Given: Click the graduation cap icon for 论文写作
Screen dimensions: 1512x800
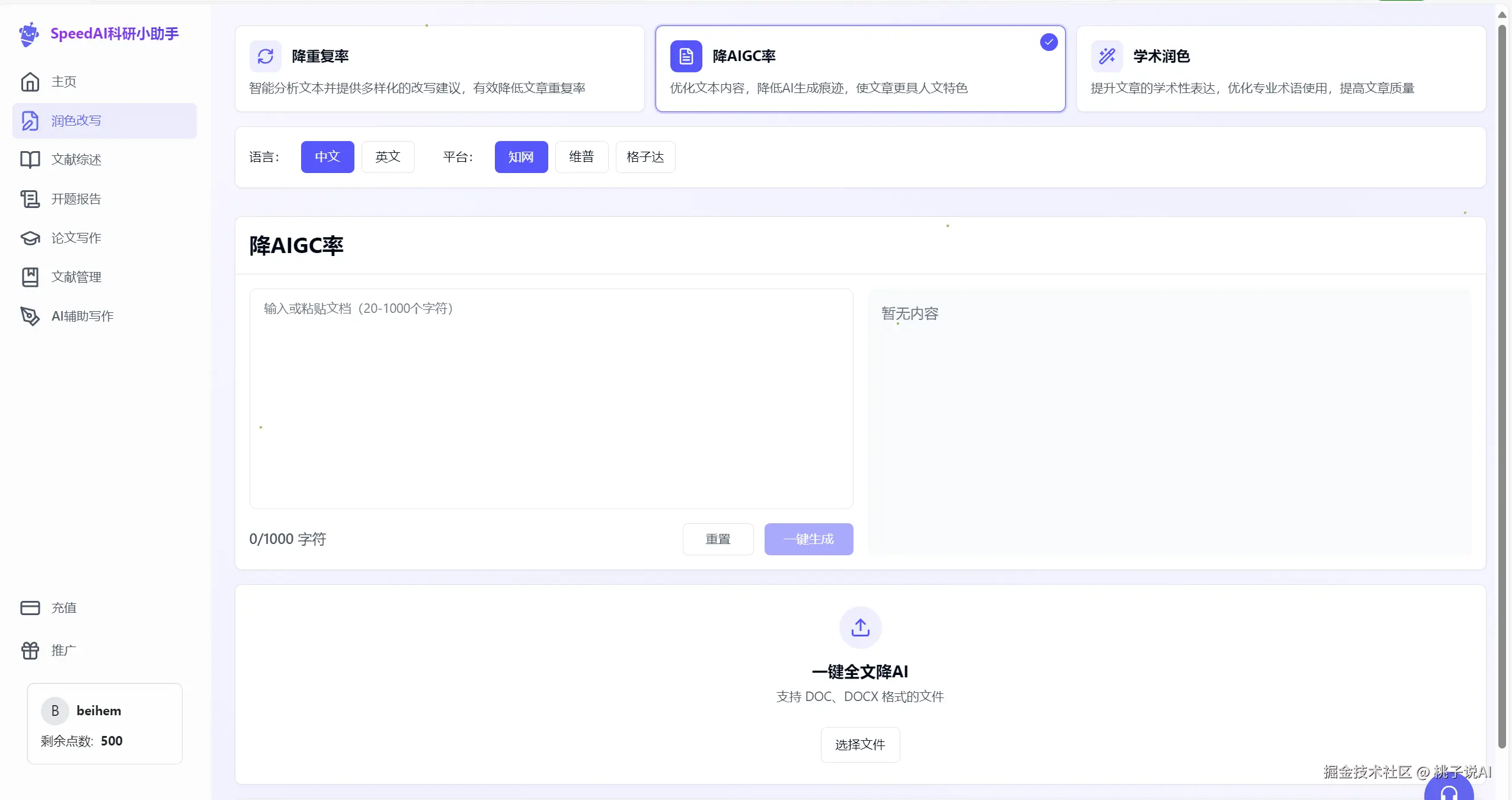Looking at the screenshot, I should coord(30,238).
